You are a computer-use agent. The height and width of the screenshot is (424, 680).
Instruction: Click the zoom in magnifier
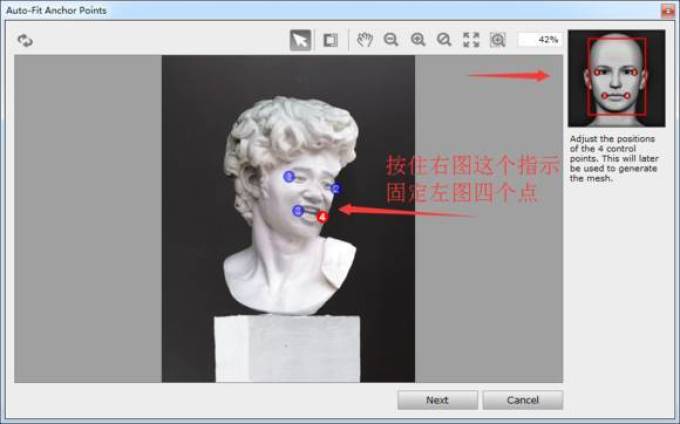click(418, 40)
